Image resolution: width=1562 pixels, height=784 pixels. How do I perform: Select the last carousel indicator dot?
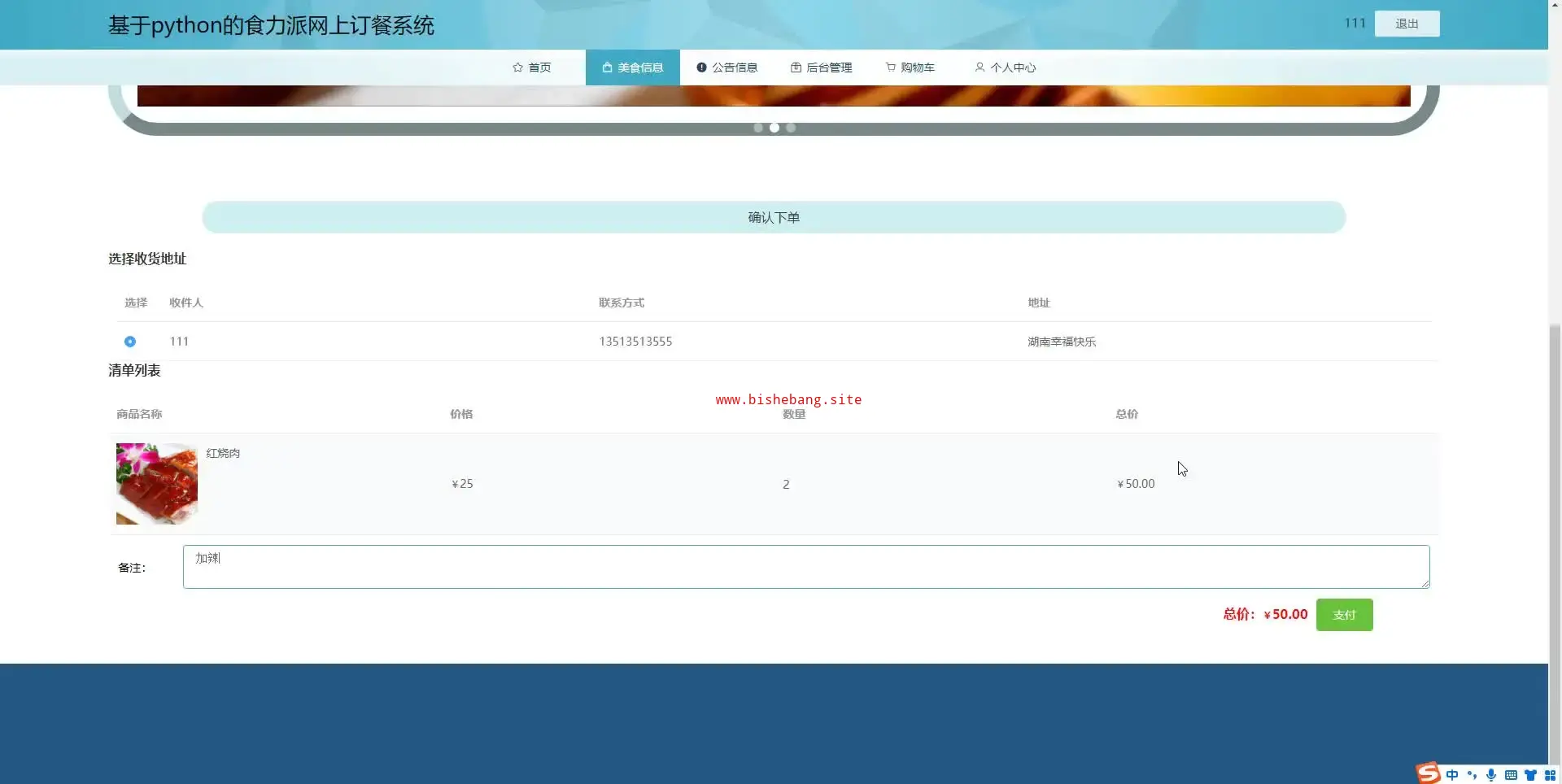click(791, 128)
